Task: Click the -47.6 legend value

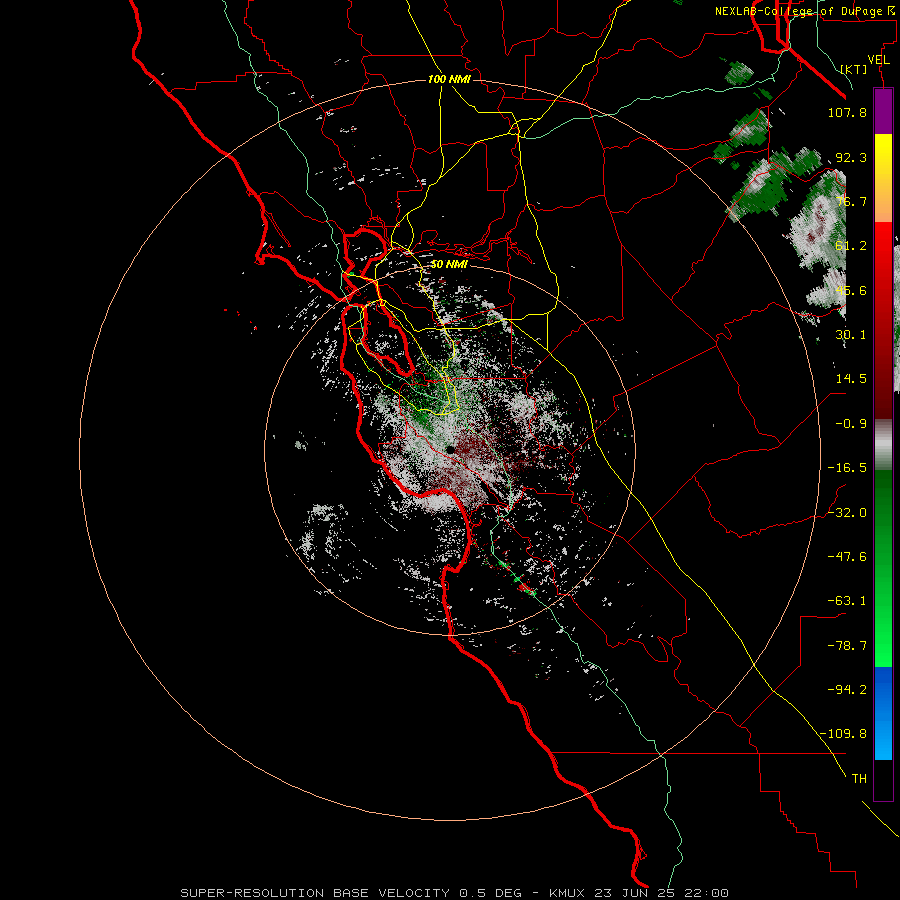Action: 847,557
